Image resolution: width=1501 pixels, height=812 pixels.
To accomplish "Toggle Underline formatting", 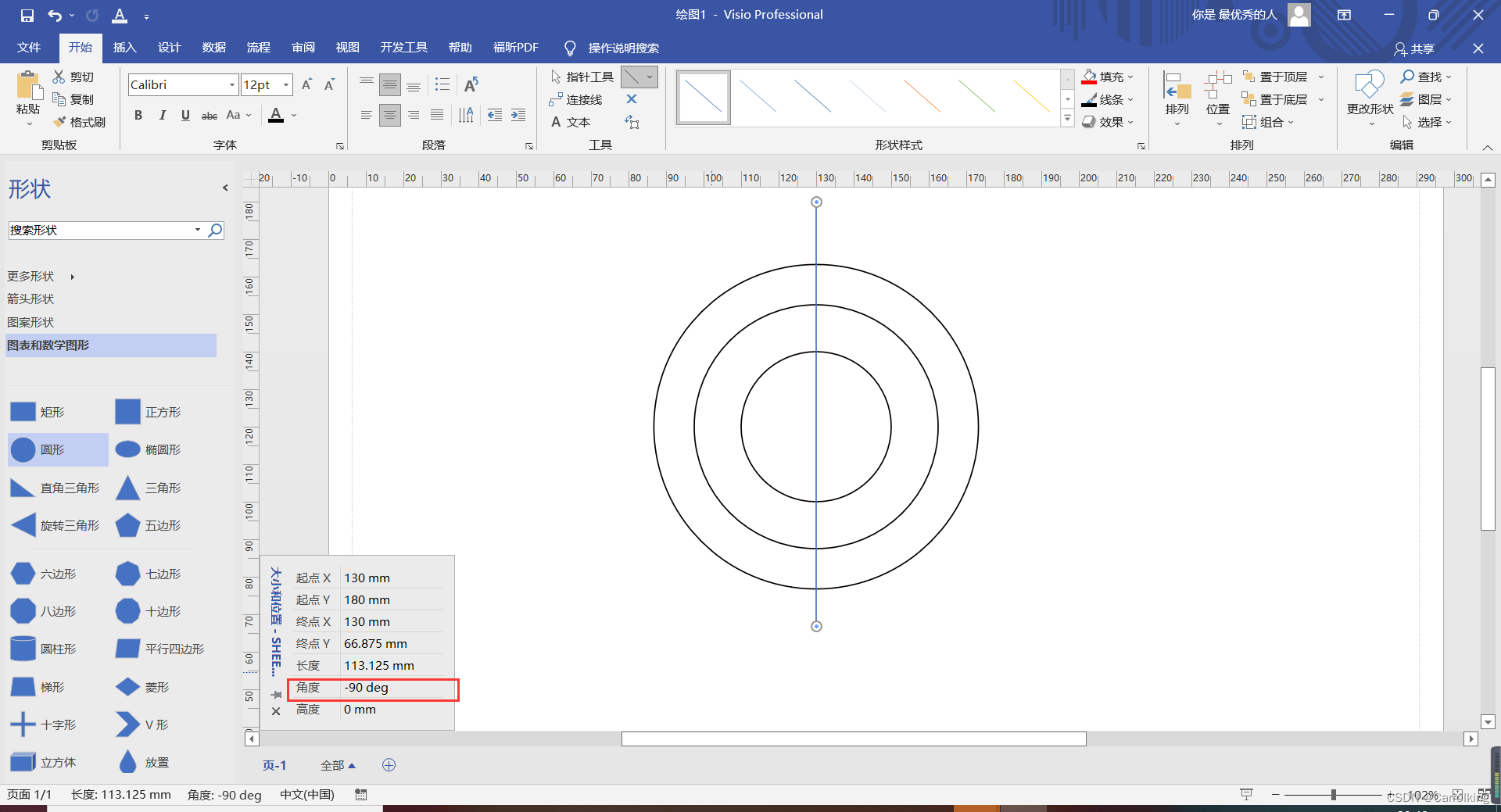I will point(185,116).
